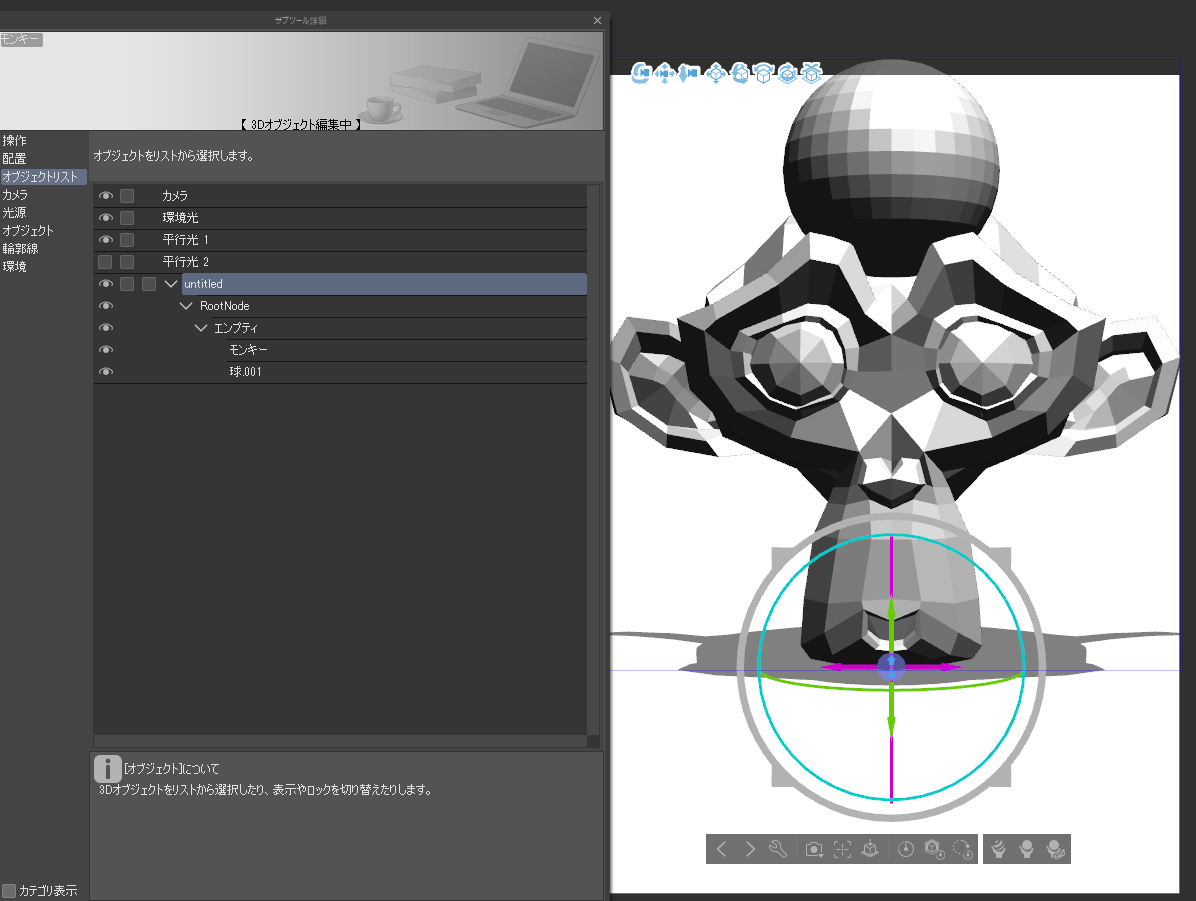Toggle visibility of カメラ row
Viewport: 1196px width, 901px height.
(x=105, y=196)
